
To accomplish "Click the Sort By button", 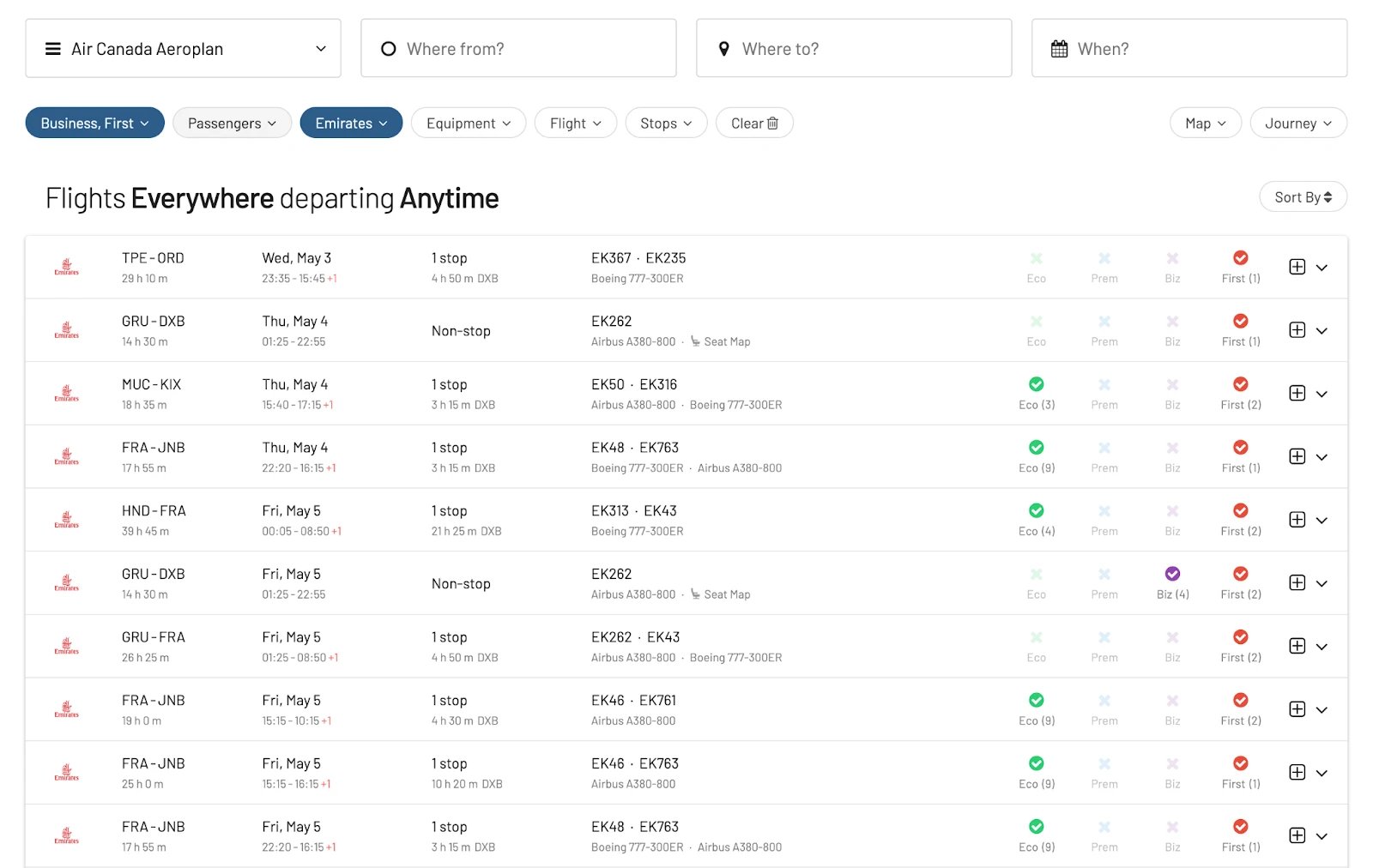I will pyautogui.click(x=1303, y=196).
